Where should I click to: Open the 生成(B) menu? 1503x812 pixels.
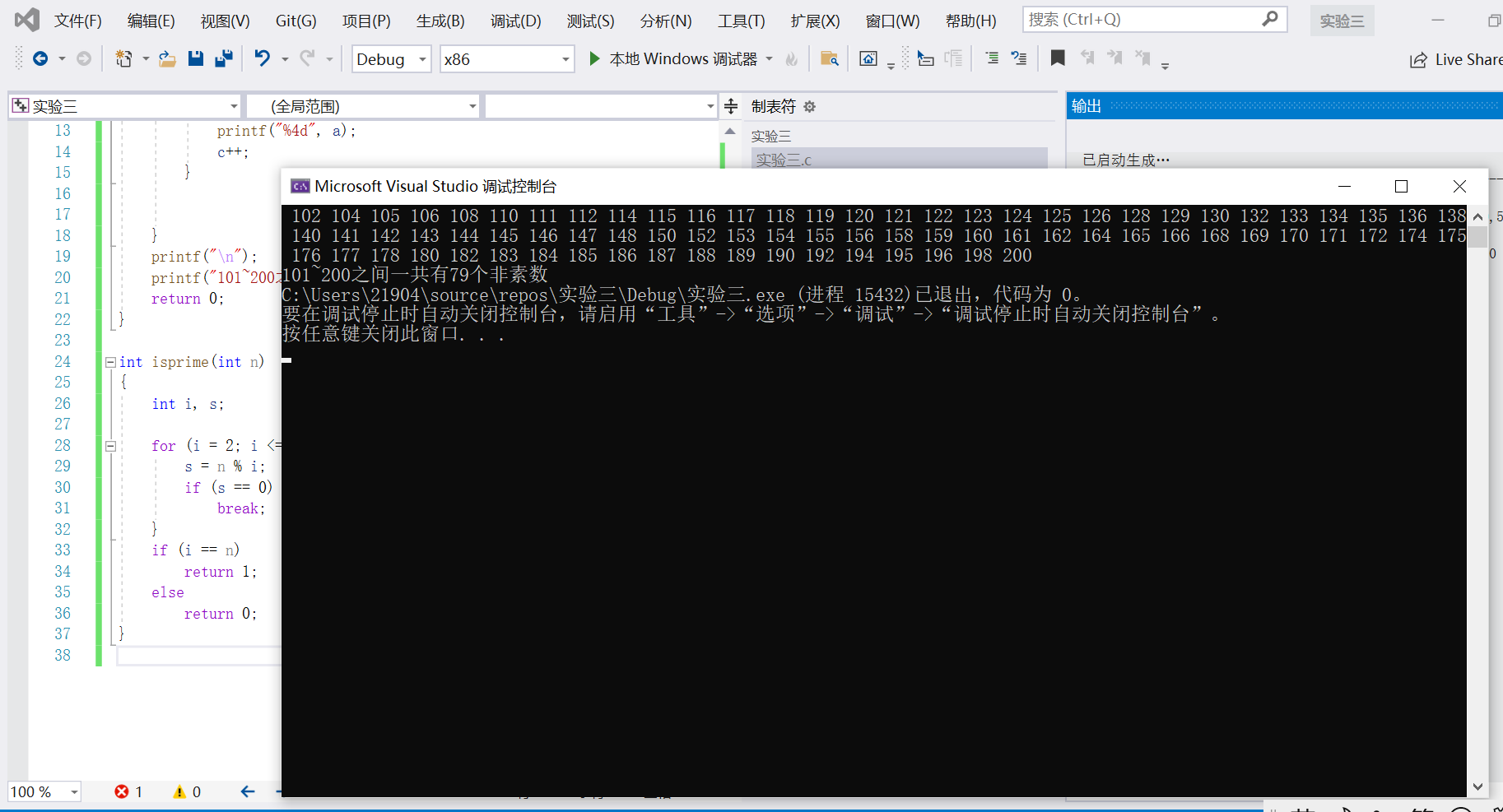pos(441,21)
